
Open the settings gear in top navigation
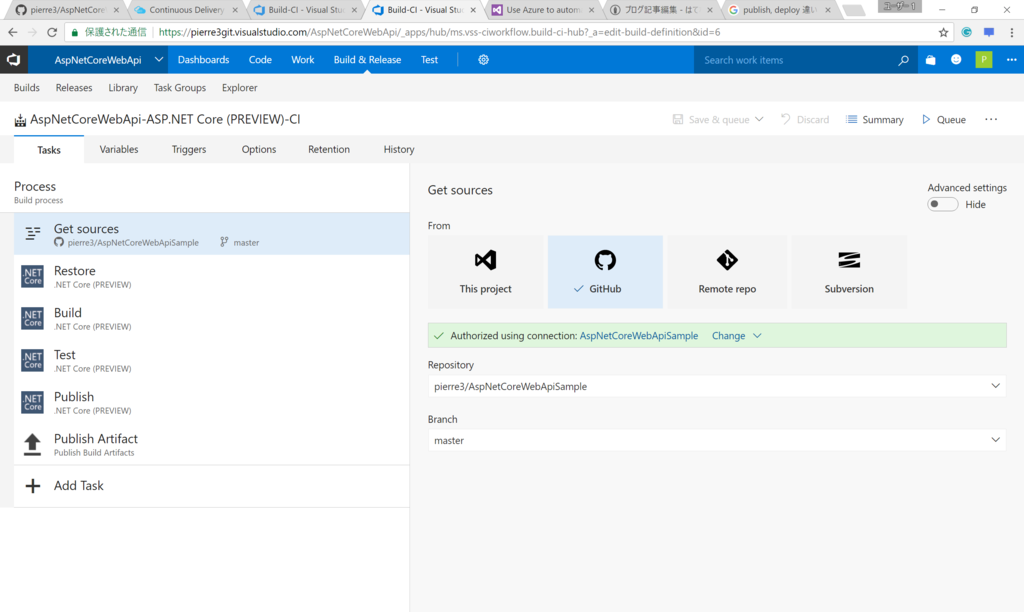click(483, 59)
